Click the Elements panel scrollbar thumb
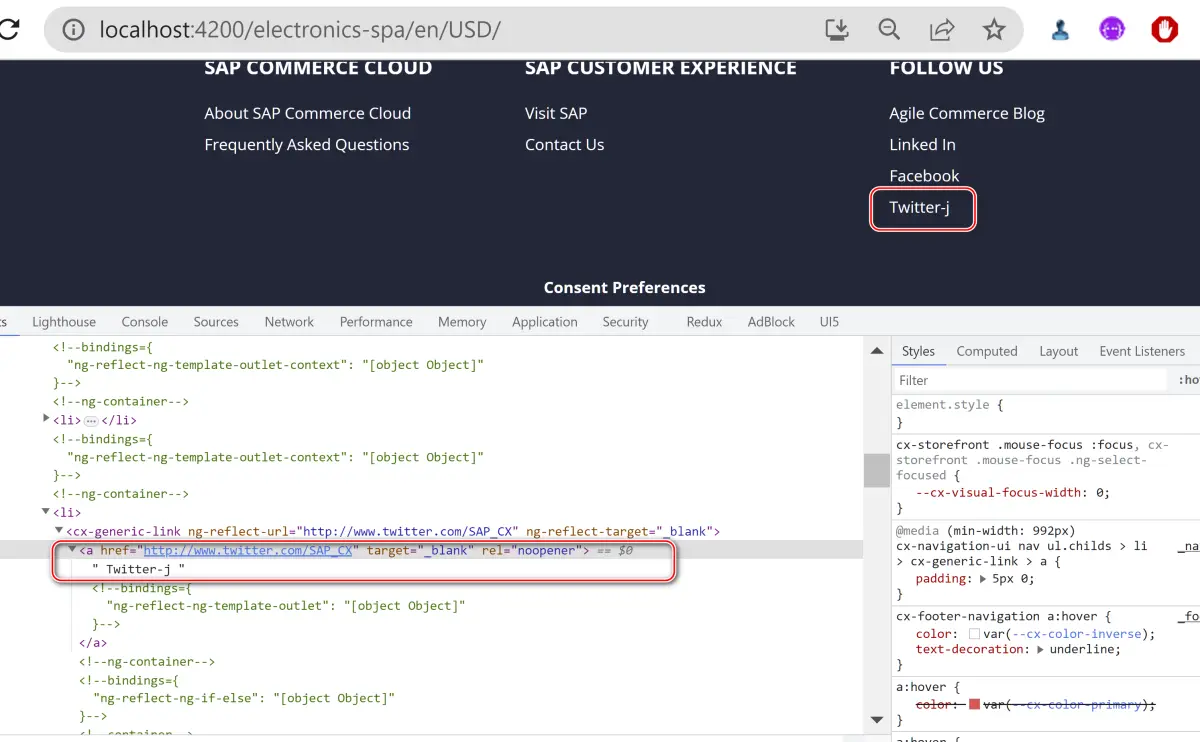Viewport: 1200px width, 742px height. pos(877,470)
